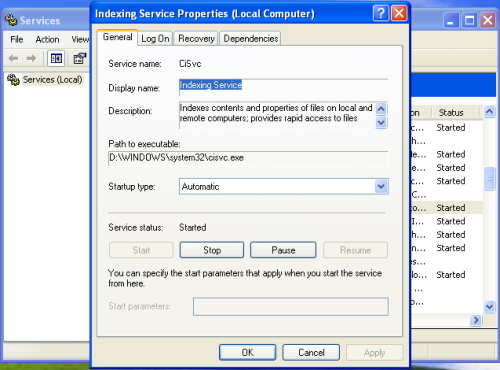Click the Forward arrow in Services toolbar
This screenshot has width=500, height=370.
(x=31, y=59)
